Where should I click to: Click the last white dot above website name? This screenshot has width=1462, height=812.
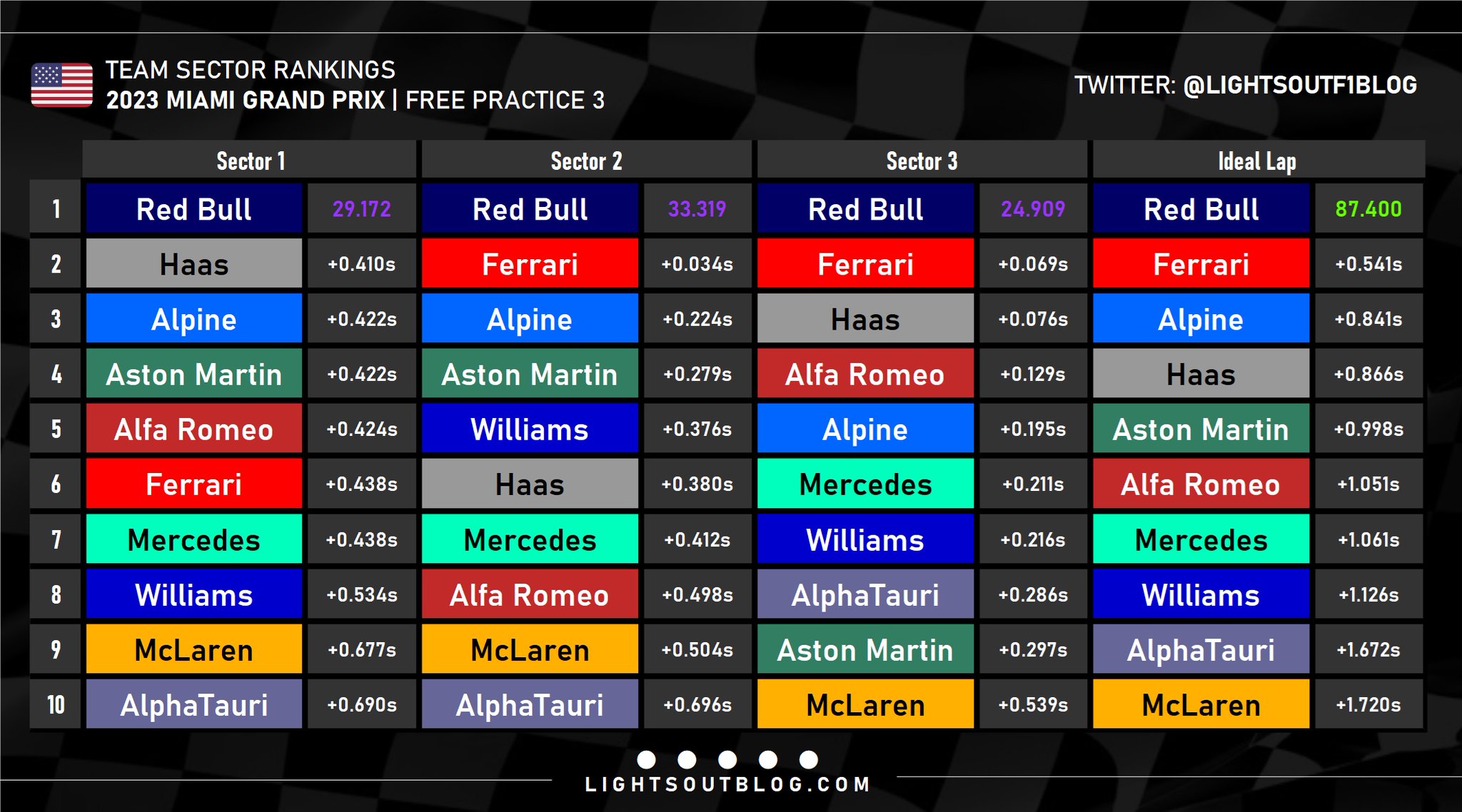[809, 759]
